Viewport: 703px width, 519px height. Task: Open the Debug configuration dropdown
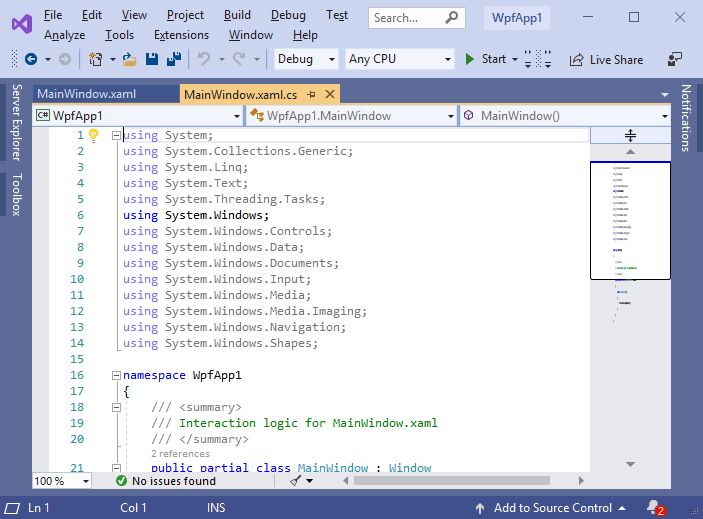pos(306,59)
